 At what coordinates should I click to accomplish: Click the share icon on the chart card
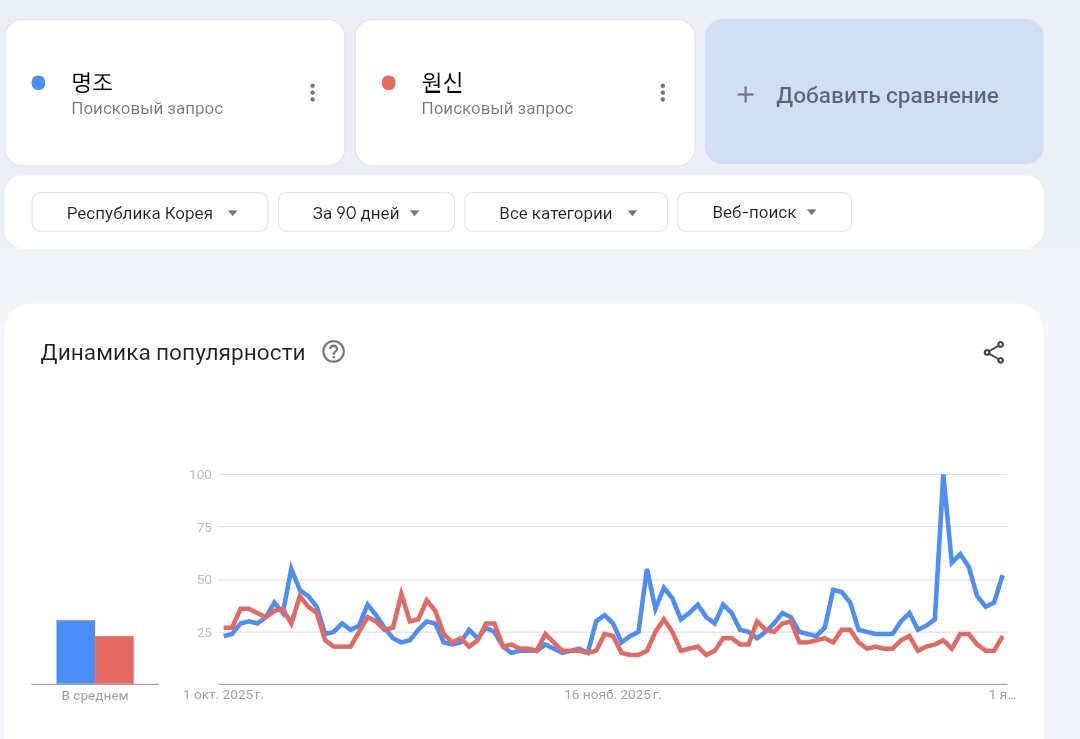pyautogui.click(x=994, y=352)
